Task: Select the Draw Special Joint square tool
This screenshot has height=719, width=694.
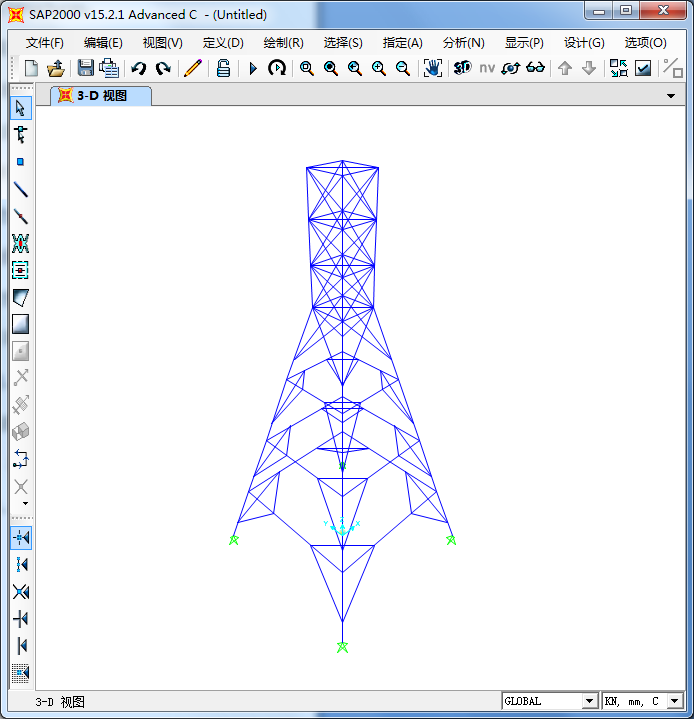Action: pos(20,162)
